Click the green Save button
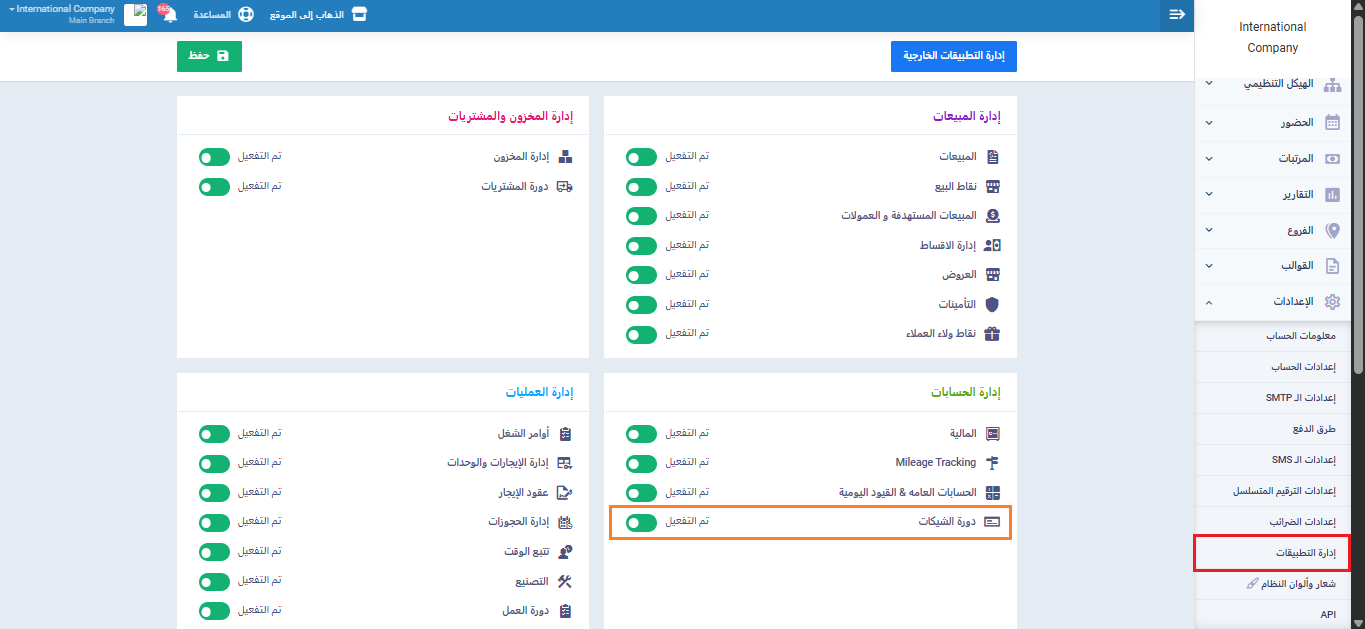 pyautogui.click(x=209, y=56)
